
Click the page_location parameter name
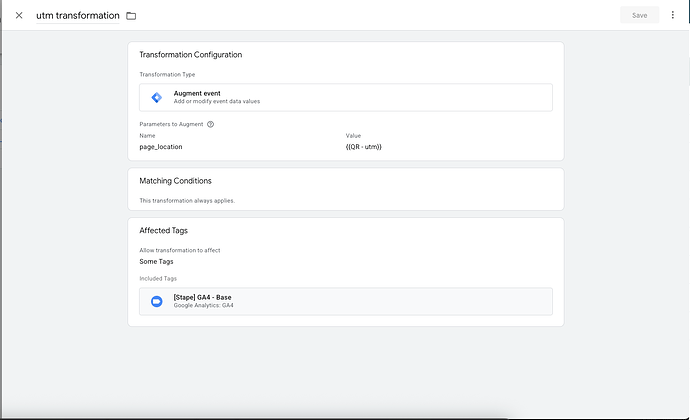161,147
